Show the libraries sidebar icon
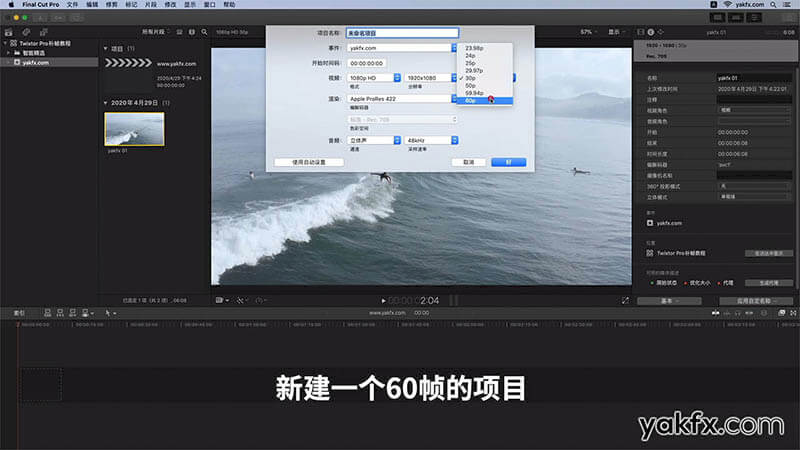 (x=9, y=32)
